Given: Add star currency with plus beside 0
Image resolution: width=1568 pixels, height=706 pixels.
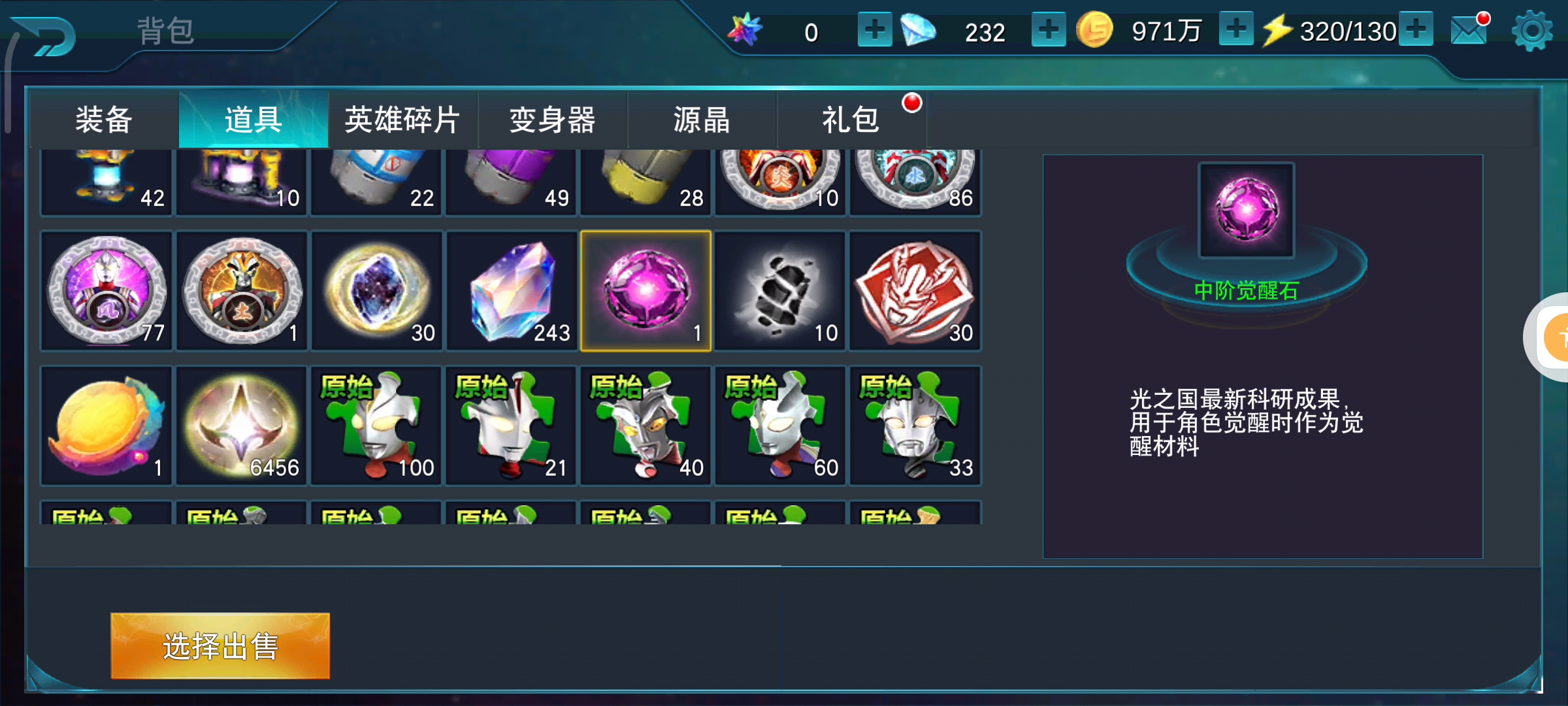Looking at the screenshot, I should 875,29.
